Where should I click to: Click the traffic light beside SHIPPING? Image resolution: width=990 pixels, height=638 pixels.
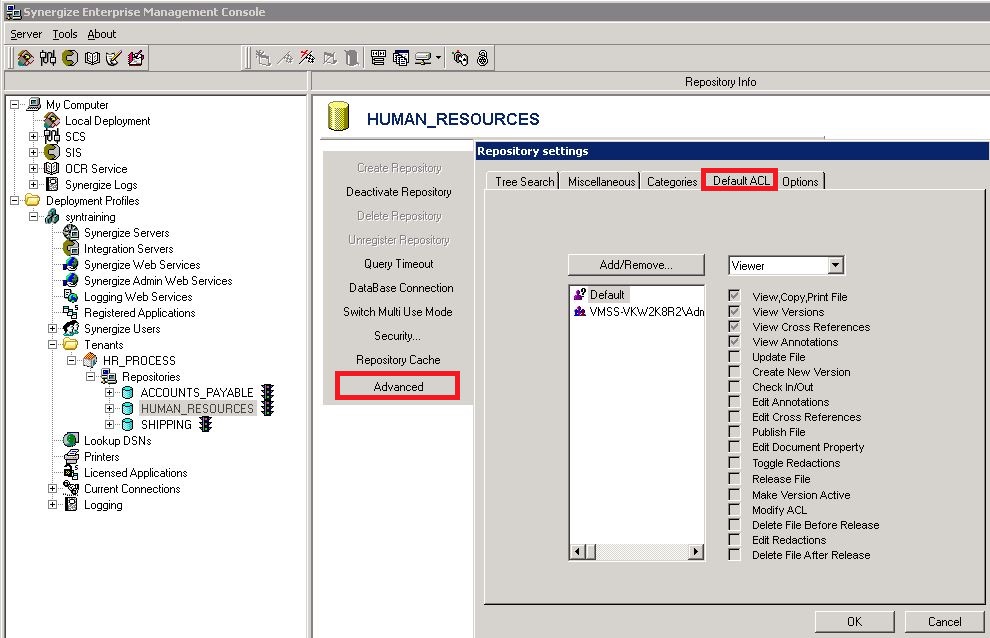coord(205,424)
